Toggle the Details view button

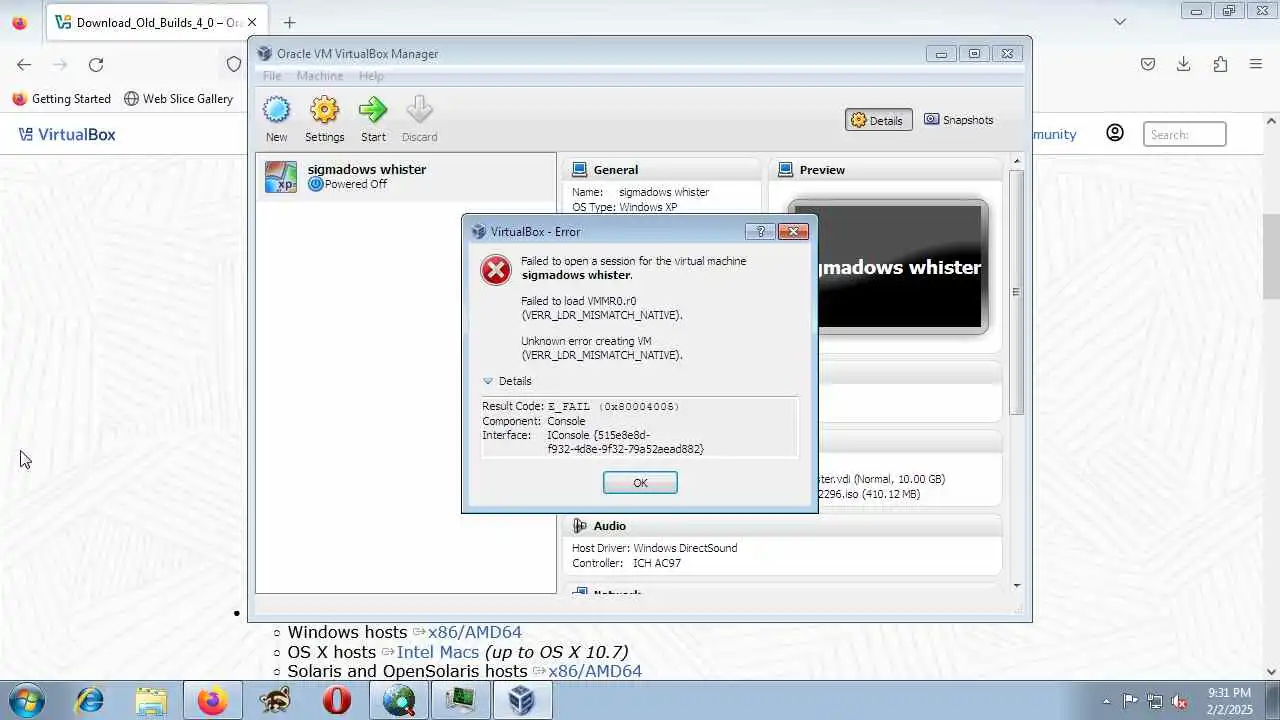(878, 120)
